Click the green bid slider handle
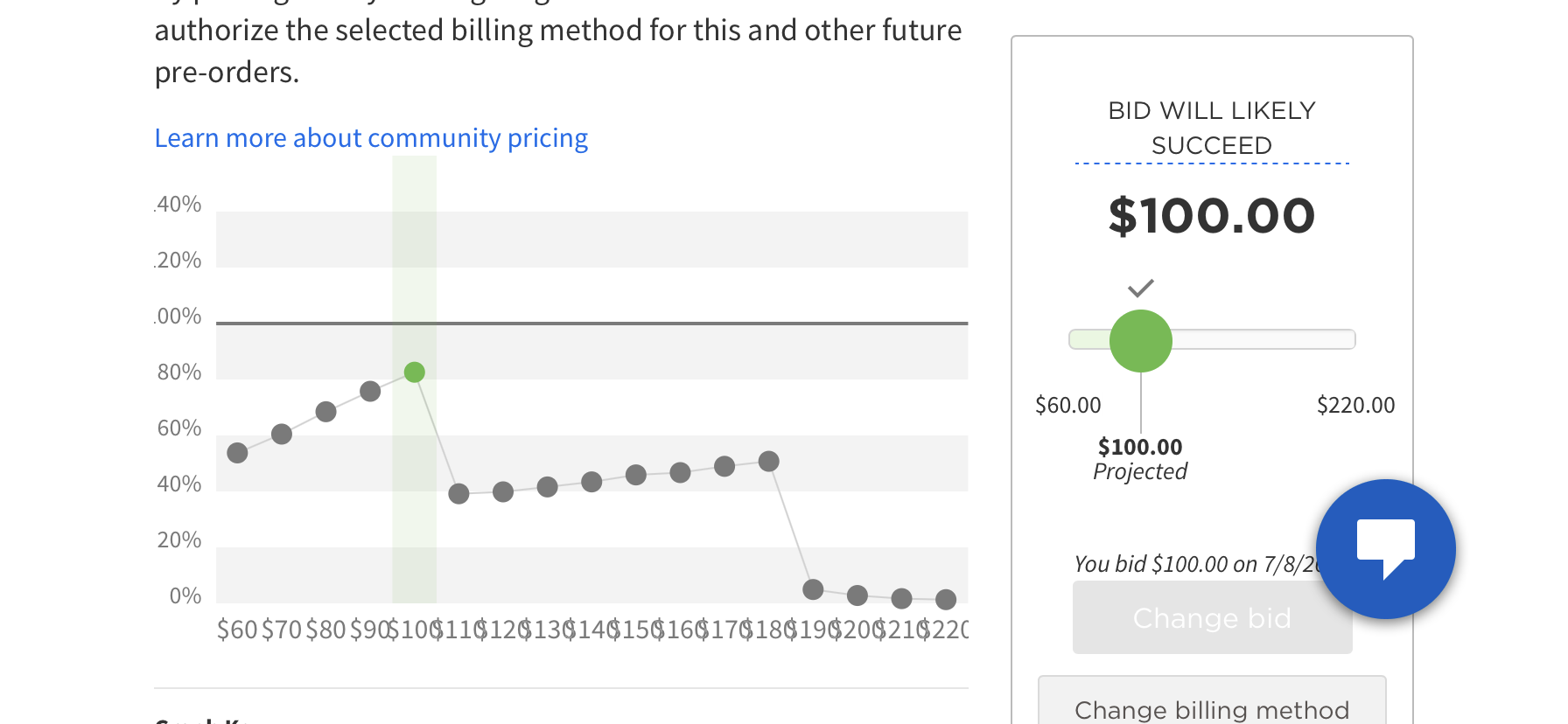 1140,341
